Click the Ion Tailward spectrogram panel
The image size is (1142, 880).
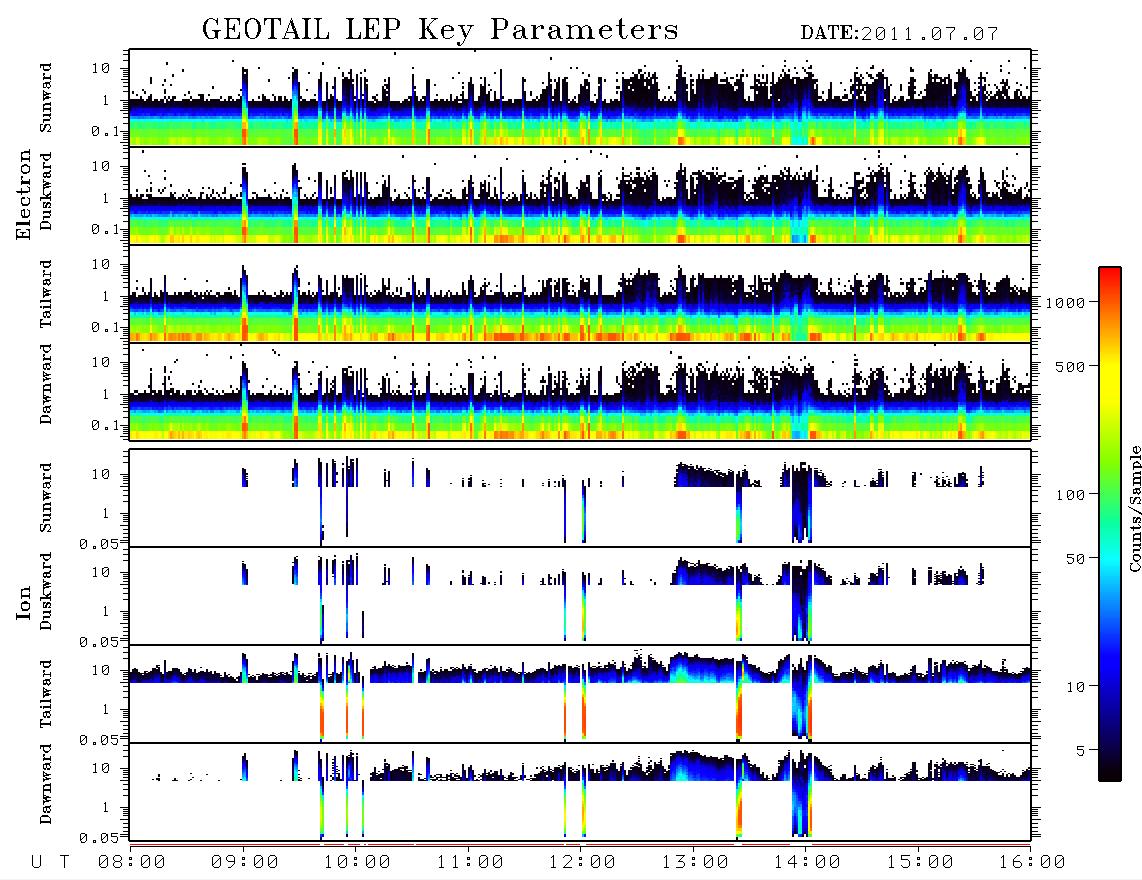(580, 694)
